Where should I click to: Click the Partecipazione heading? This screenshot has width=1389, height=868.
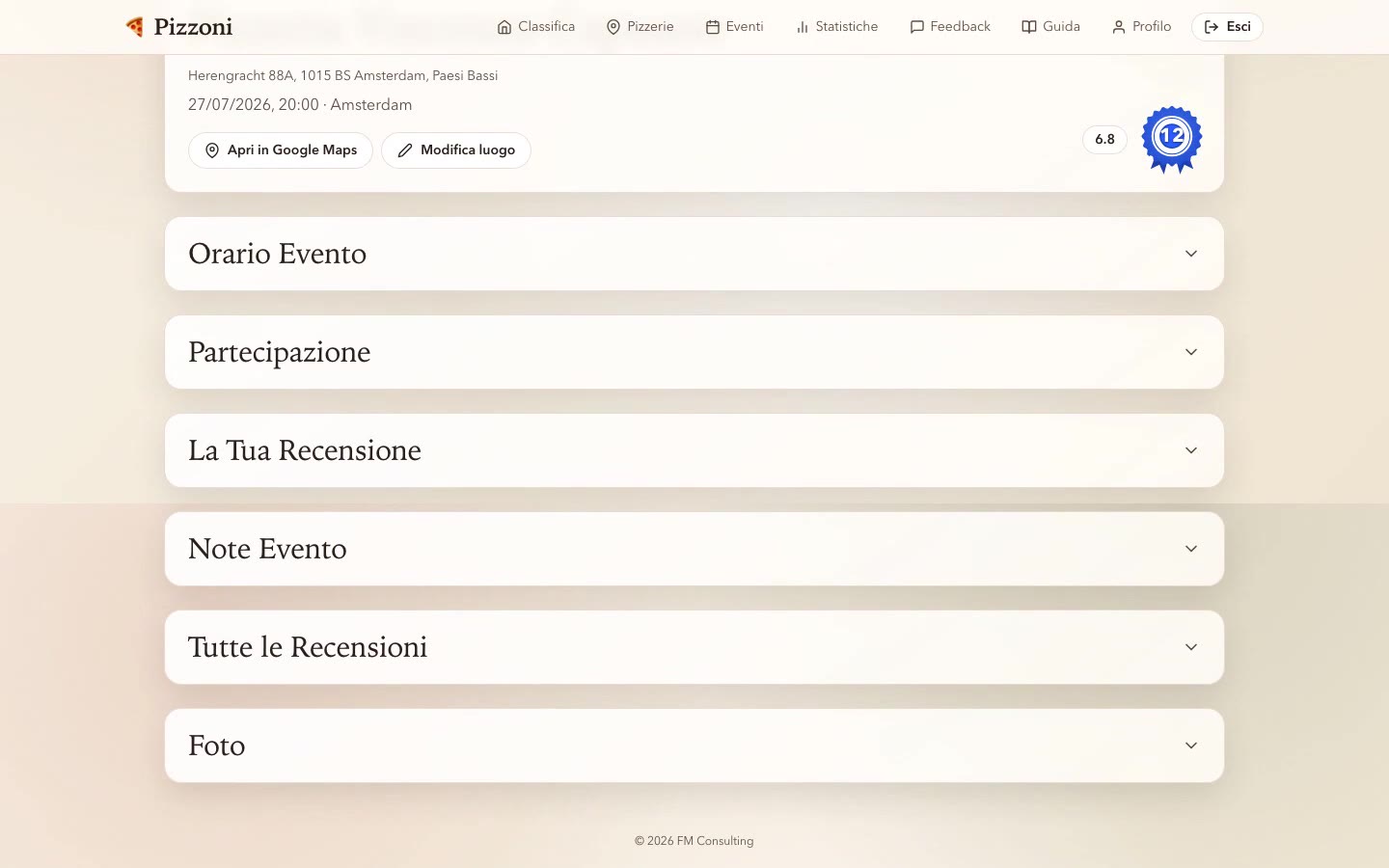280,353
